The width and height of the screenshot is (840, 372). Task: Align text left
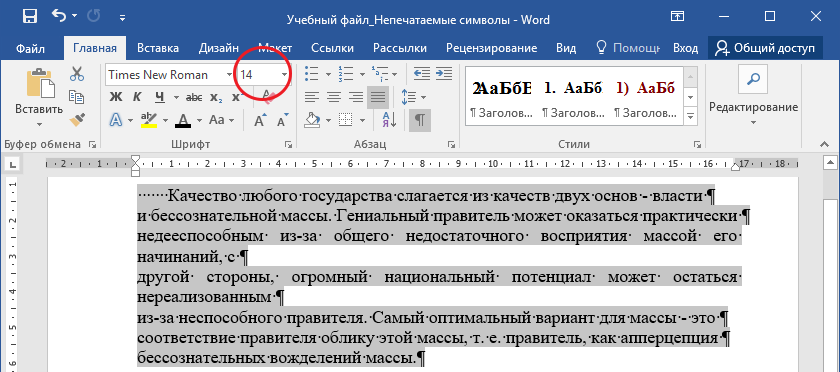tap(312, 97)
